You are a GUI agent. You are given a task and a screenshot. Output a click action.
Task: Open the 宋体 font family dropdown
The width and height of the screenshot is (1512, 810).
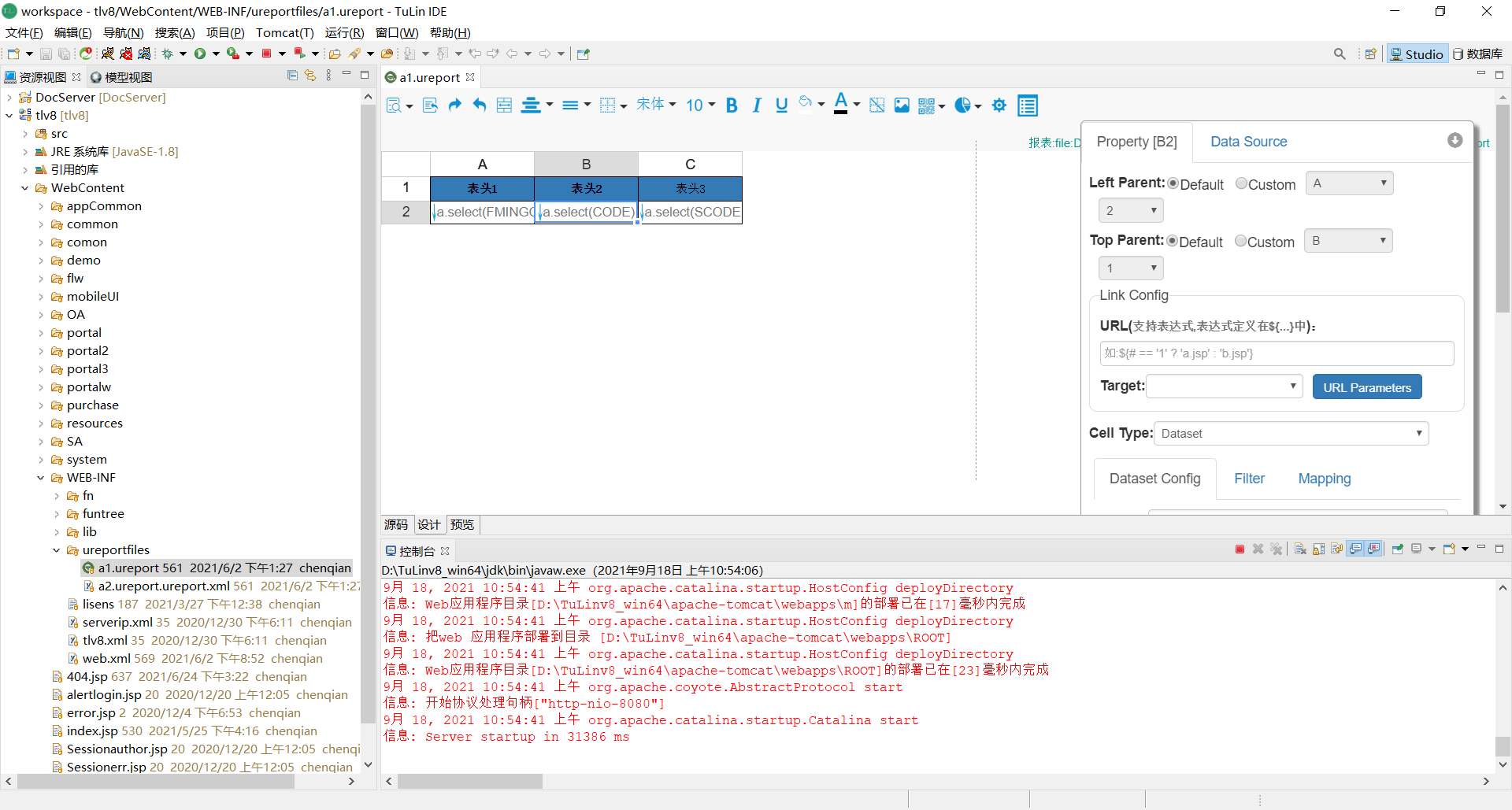[656, 105]
